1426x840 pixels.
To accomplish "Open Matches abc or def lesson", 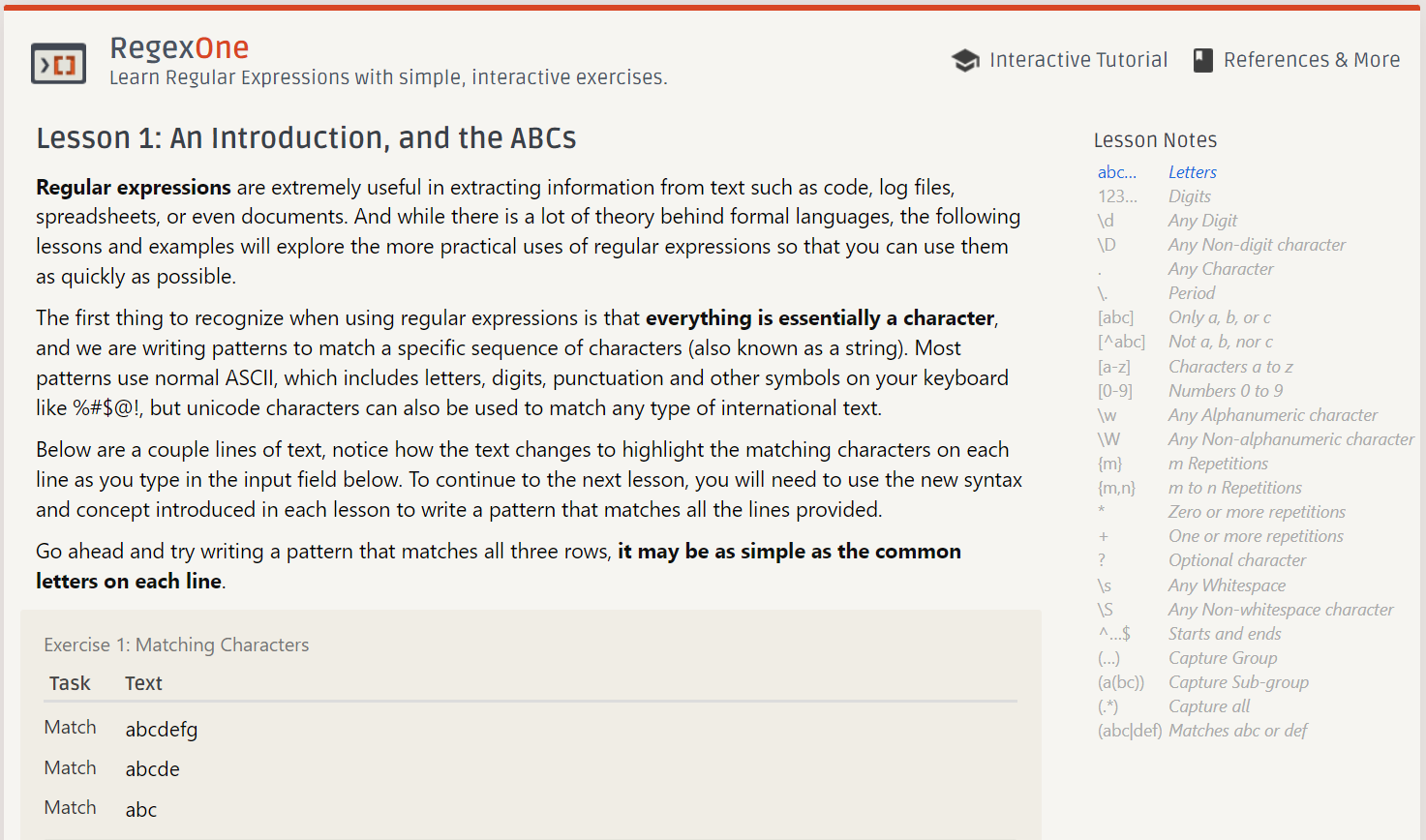I will (x=1238, y=731).
